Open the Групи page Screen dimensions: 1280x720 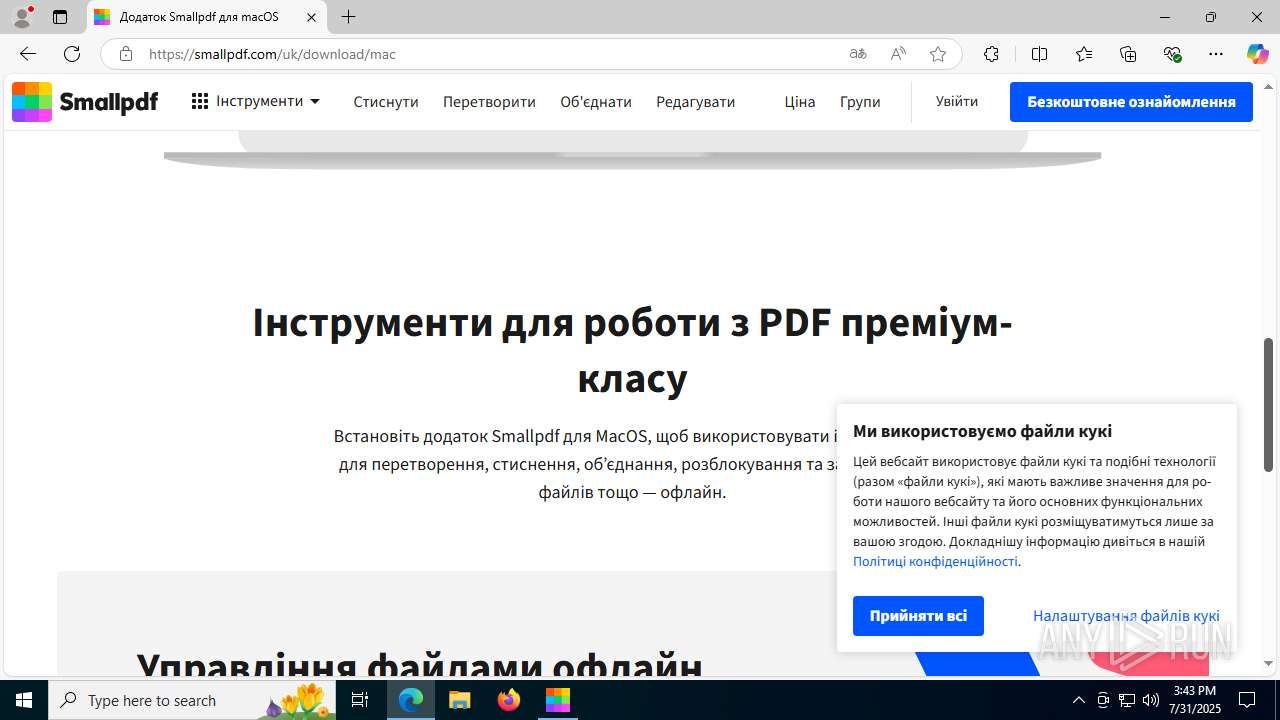(860, 102)
